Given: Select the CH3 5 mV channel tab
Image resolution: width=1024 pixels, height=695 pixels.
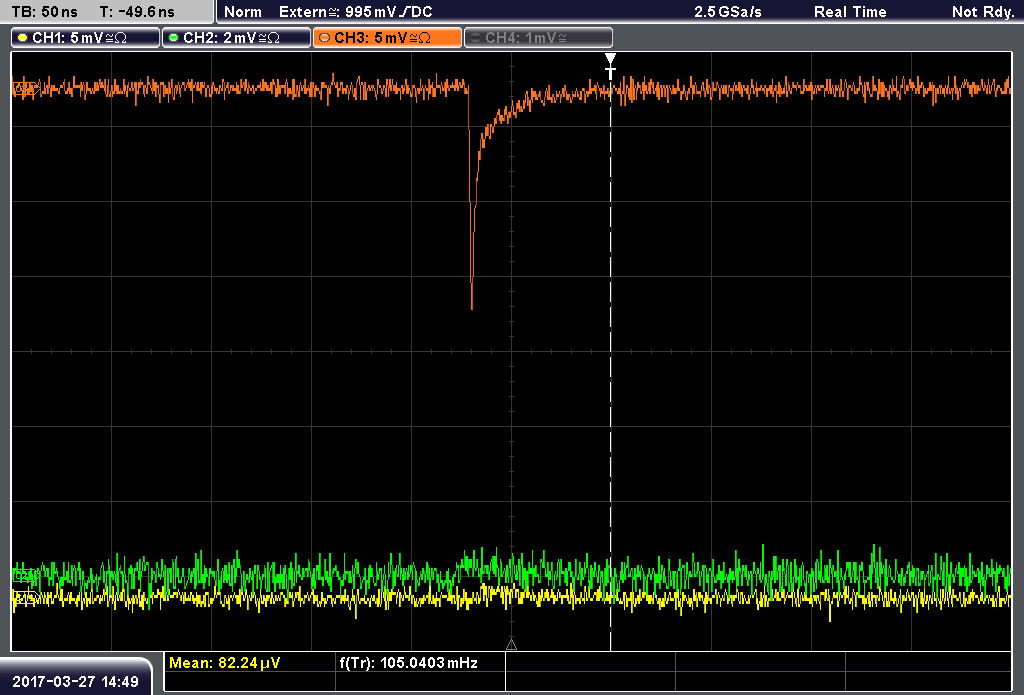Looking at the screenshot, I should click(x=387, y=38).
